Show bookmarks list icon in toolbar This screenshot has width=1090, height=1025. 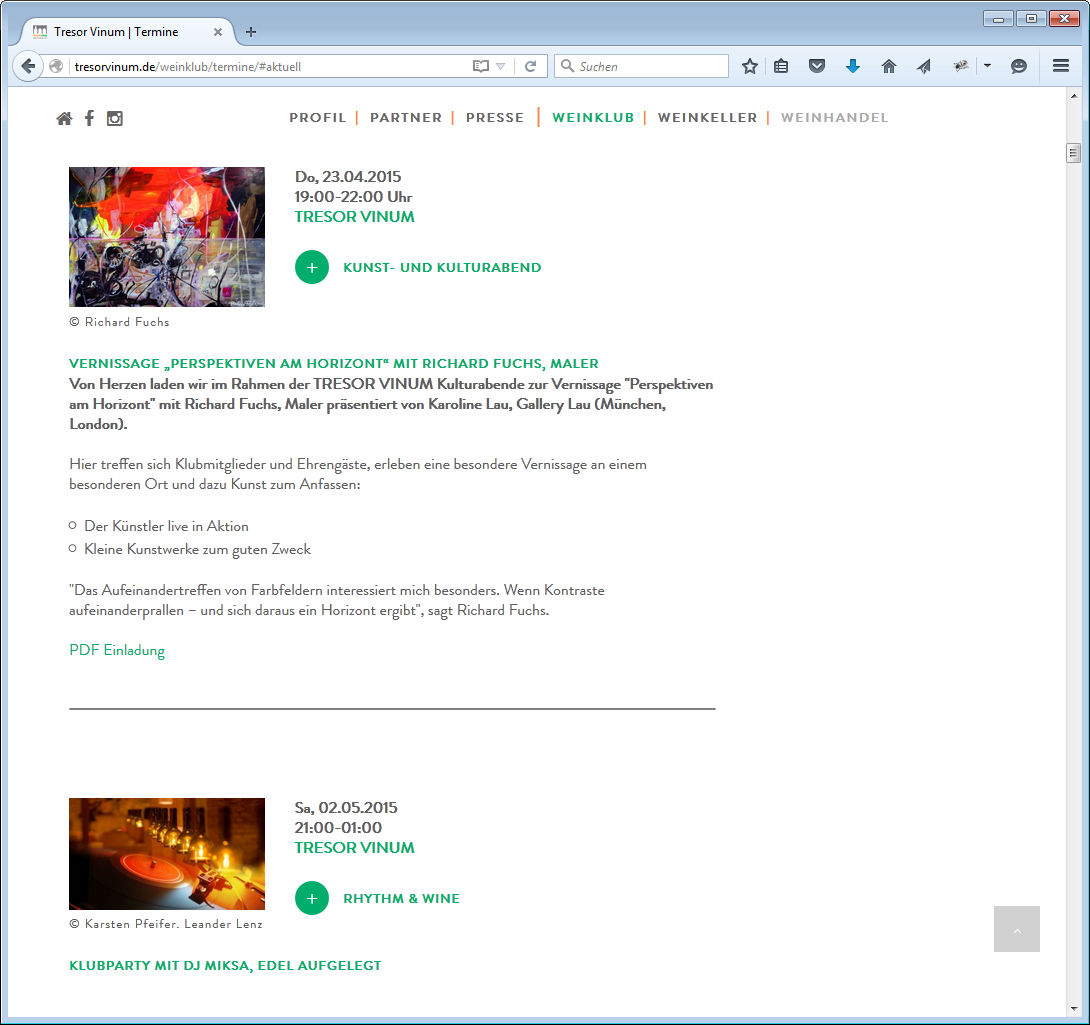click(x=781, y=66)
